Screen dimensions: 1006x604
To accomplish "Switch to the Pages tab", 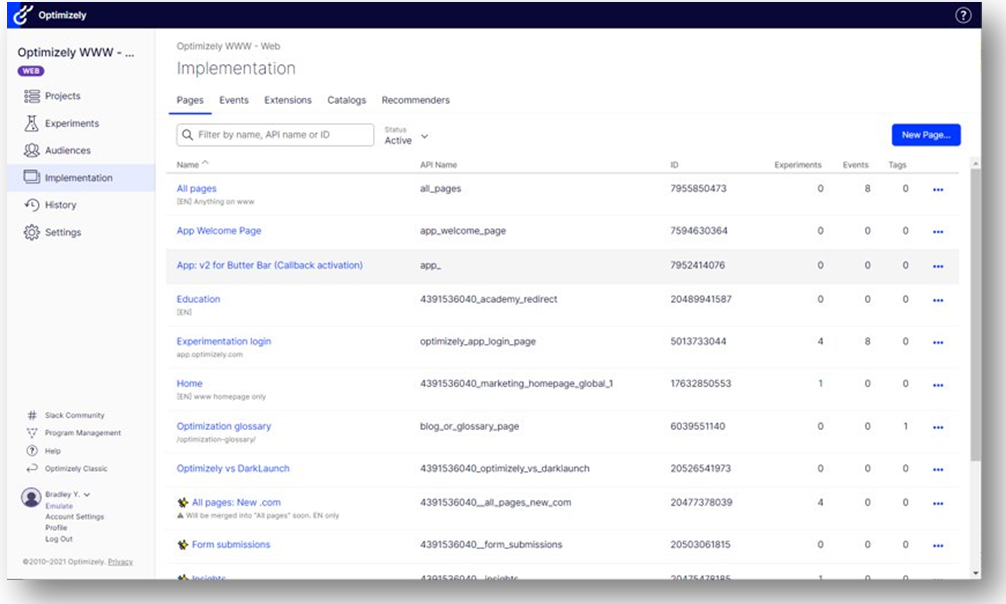I will tap(190, 100).
